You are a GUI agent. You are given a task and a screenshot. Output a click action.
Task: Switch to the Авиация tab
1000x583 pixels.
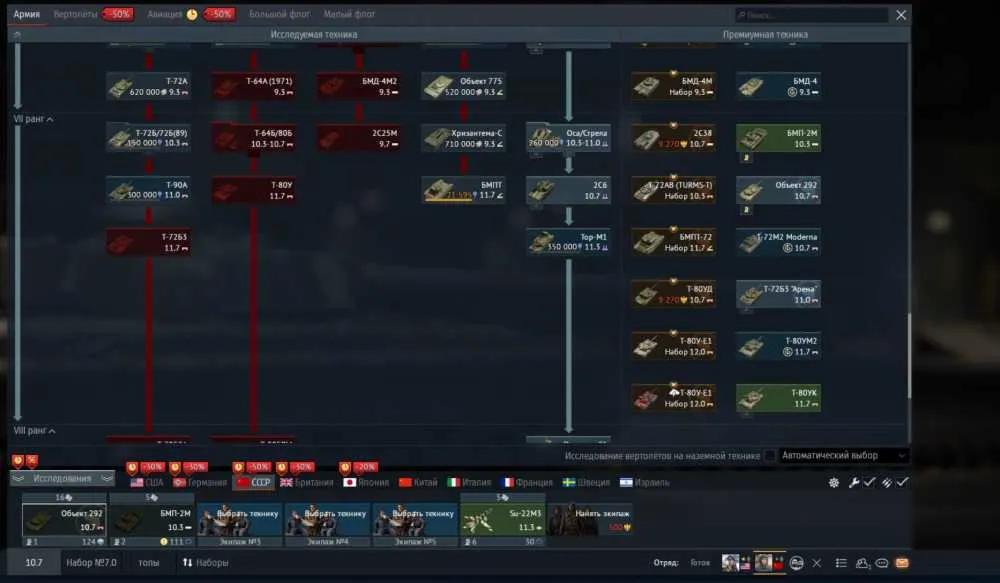click(165, 14)
